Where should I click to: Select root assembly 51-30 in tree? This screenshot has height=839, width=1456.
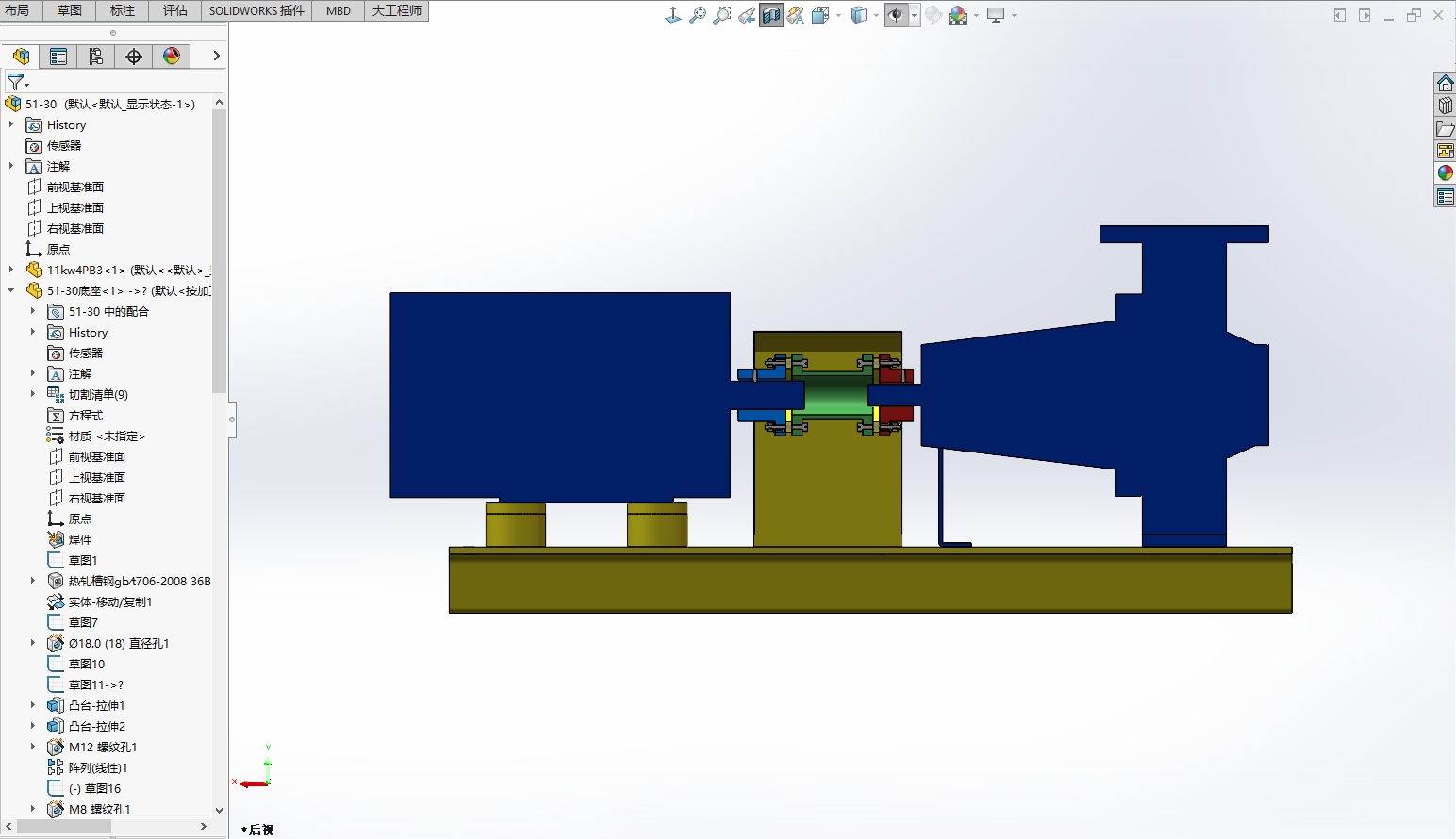coord(109,104)
